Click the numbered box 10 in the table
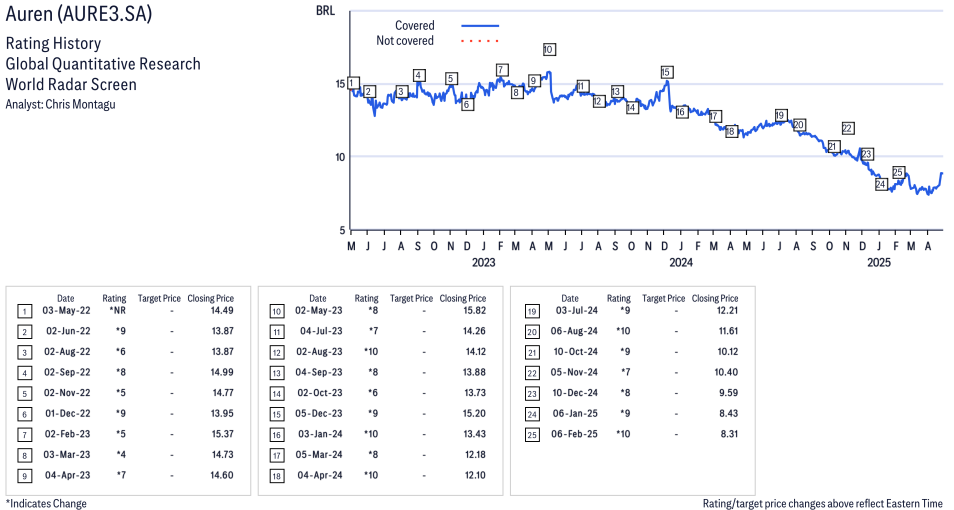 click(277, 312)
